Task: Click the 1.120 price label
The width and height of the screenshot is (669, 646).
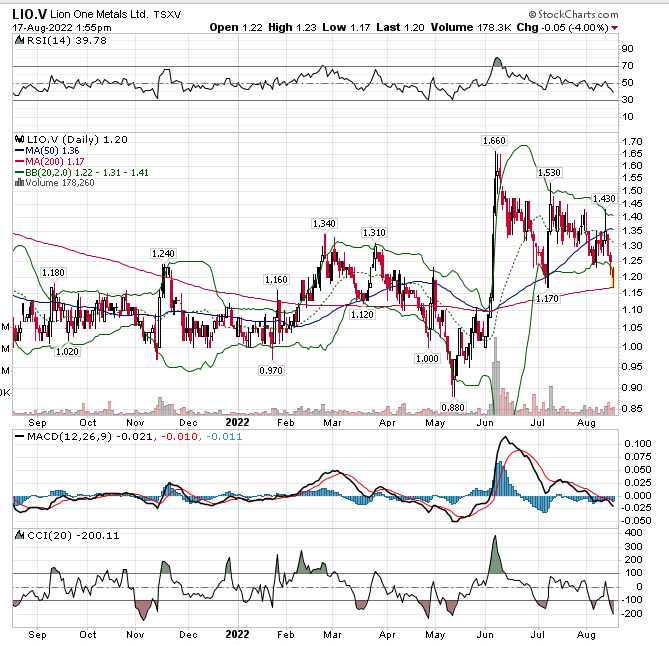Action: pyautogui.click(x=362, y=315)
